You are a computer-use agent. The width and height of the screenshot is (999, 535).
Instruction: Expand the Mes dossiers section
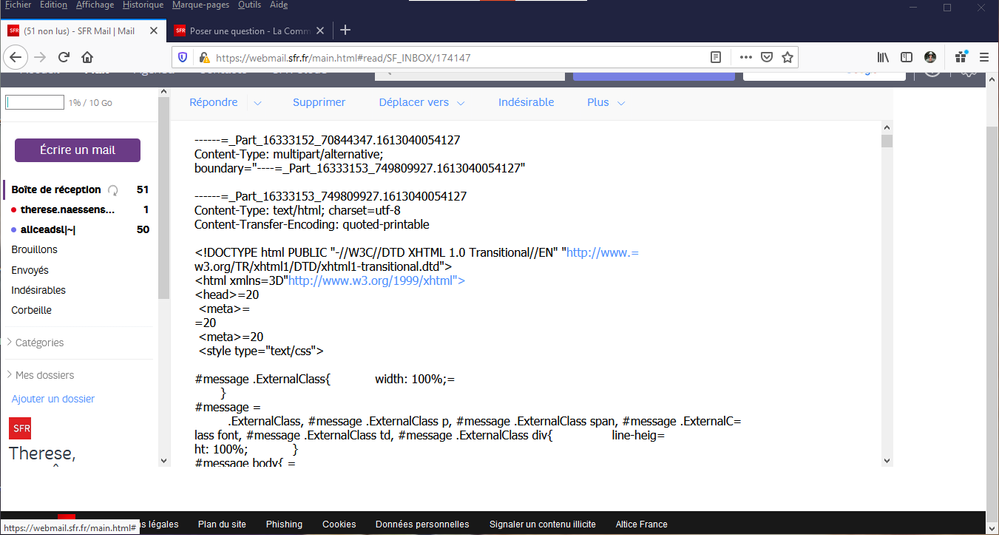point(10,375)
